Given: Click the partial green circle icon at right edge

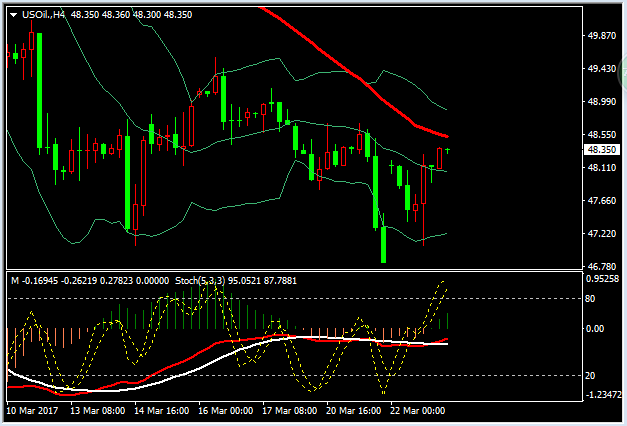Looking at the screenshot, I should (x=623, y=73).
